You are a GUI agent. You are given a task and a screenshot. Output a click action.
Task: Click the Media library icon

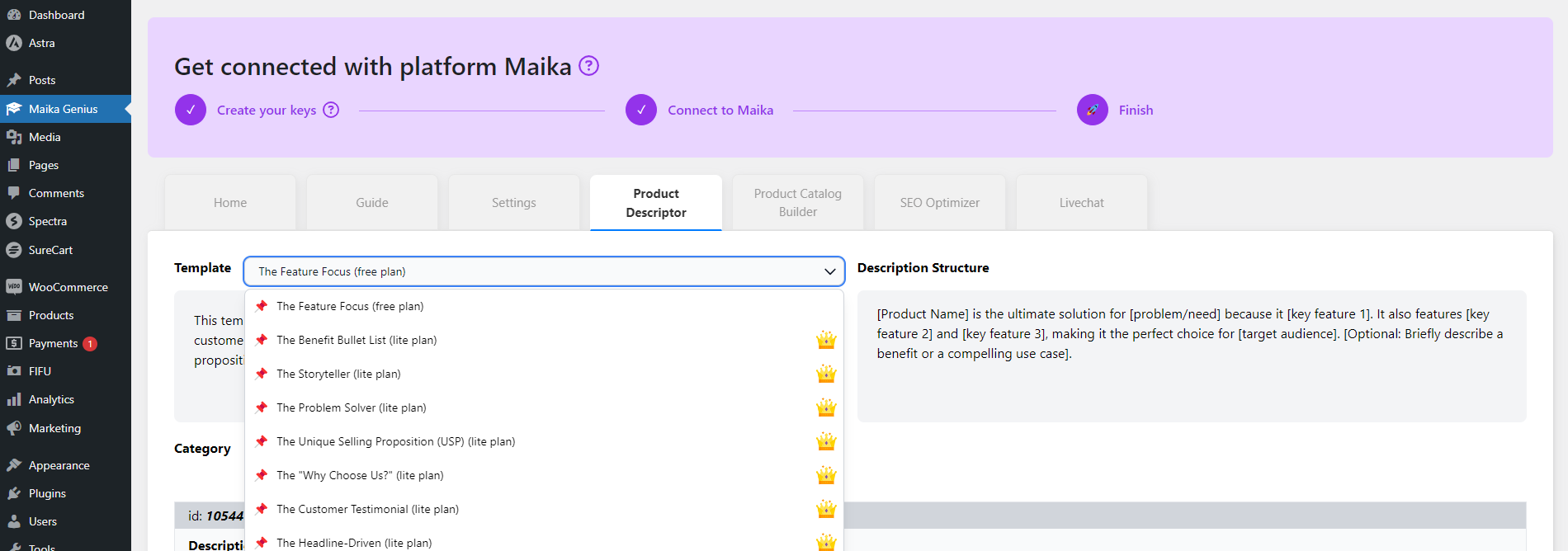point(14,137)
